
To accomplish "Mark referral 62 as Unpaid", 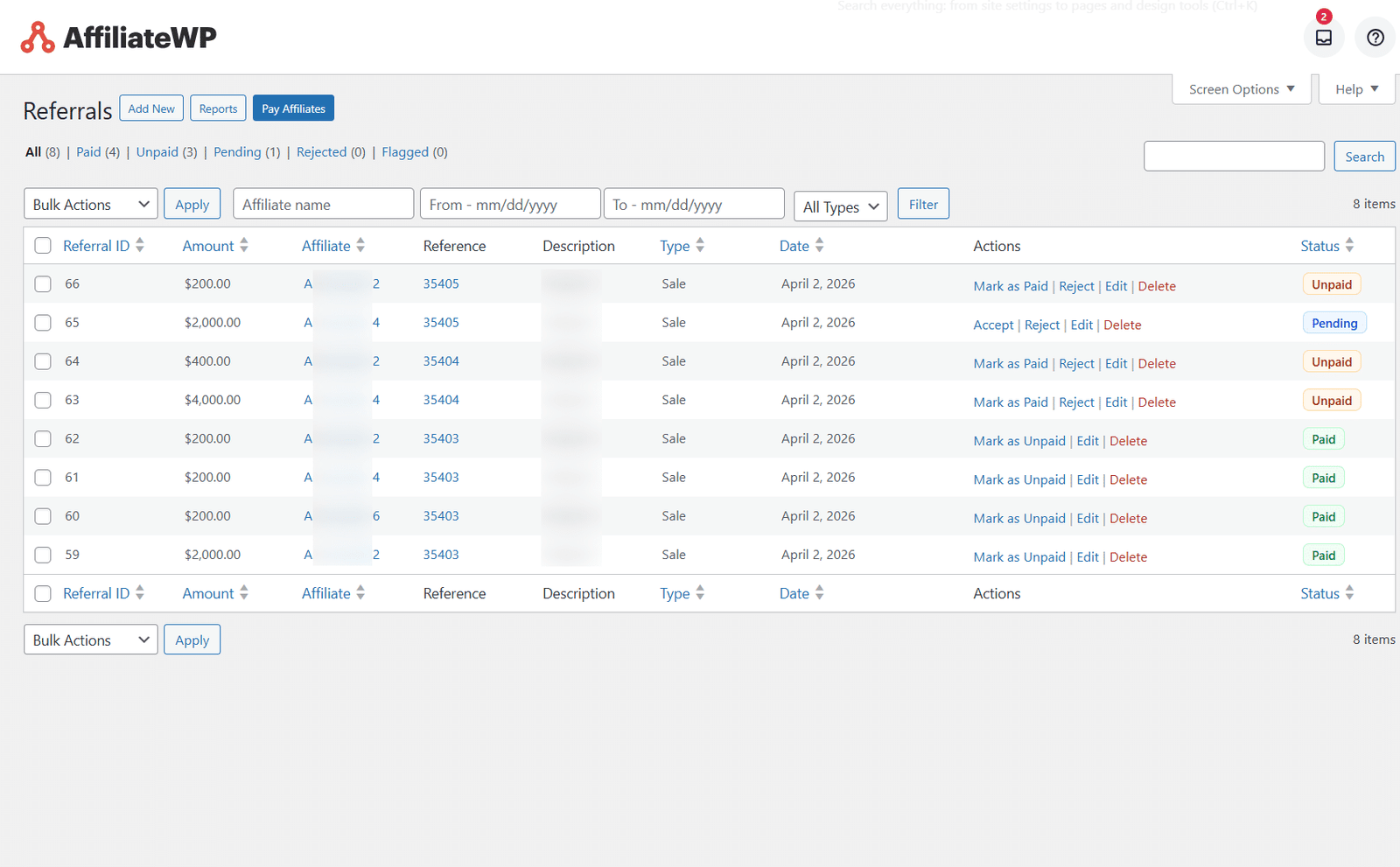I will point(1019,441).
